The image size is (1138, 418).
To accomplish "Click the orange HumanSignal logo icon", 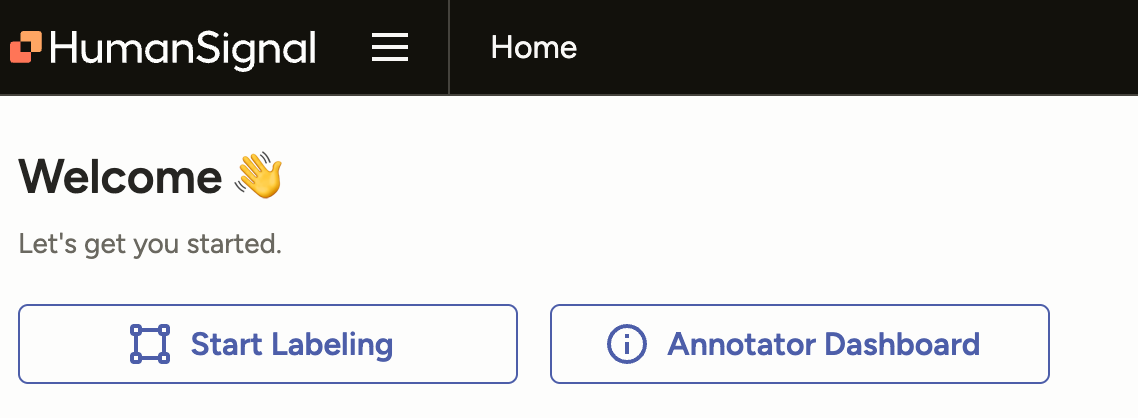I will (x=26, y=47).
